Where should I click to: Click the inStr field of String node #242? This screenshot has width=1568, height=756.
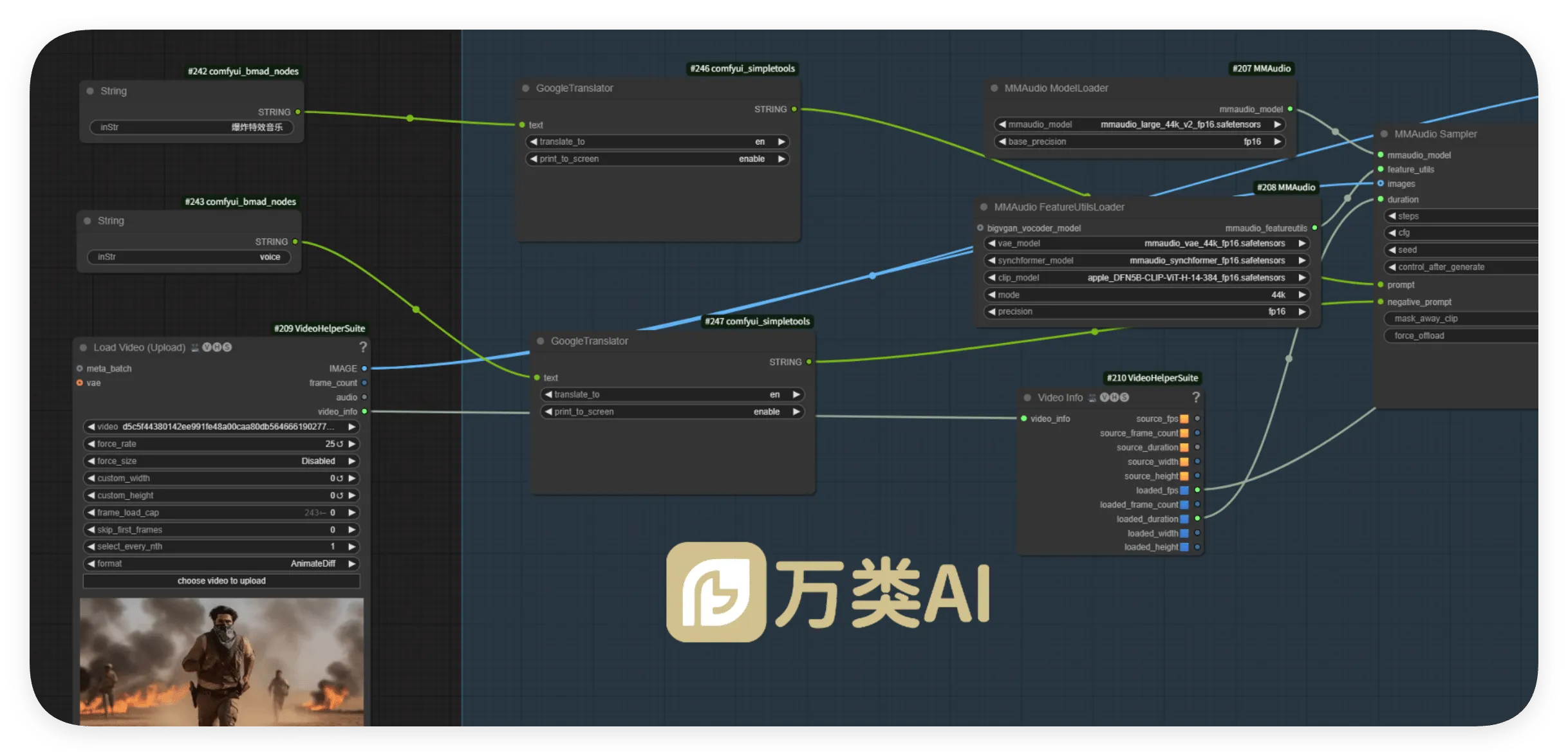click(191, 127)
